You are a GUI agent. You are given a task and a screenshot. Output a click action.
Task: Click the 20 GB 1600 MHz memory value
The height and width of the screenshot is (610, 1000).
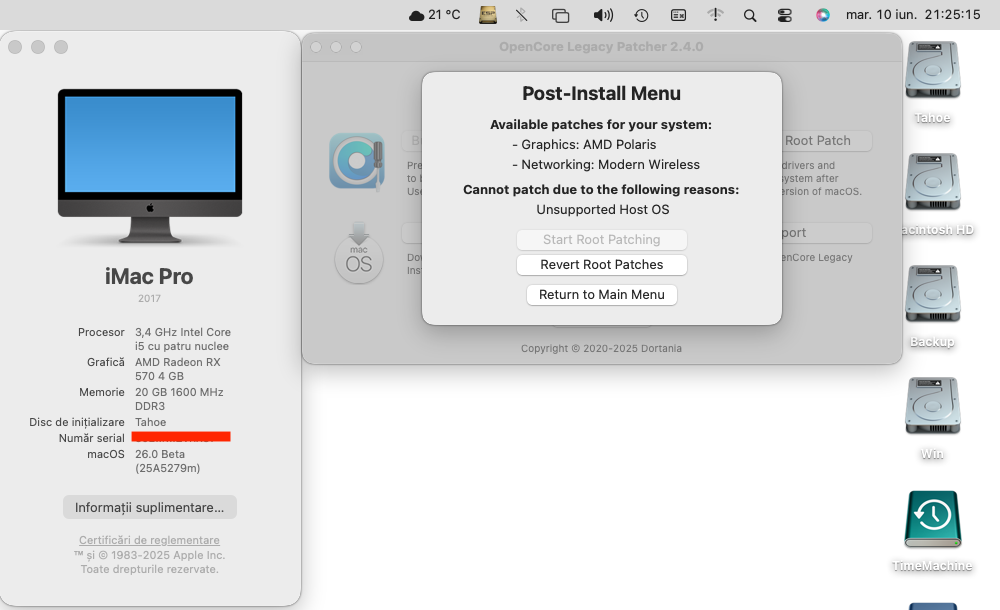click(179, 399)
